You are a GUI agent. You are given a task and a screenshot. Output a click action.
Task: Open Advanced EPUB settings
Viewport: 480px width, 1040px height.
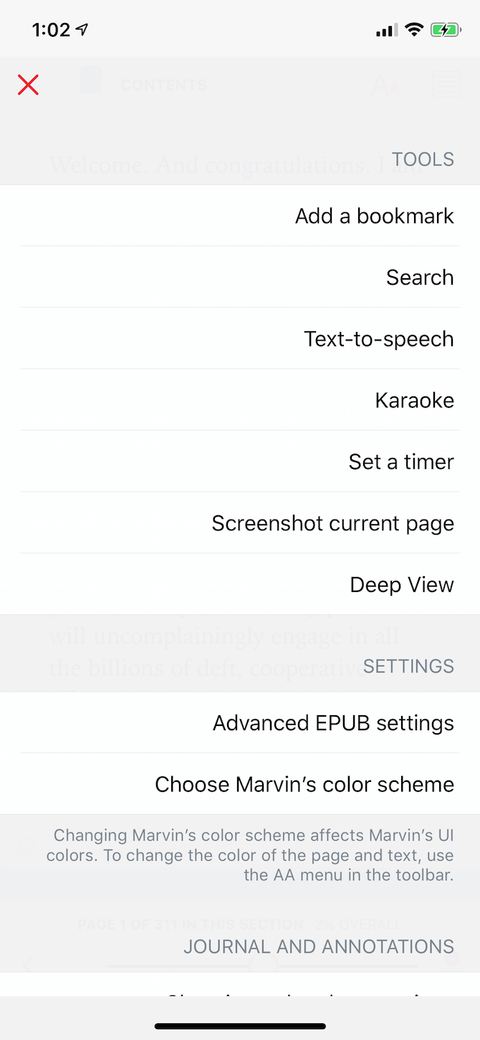coord(240,722)
